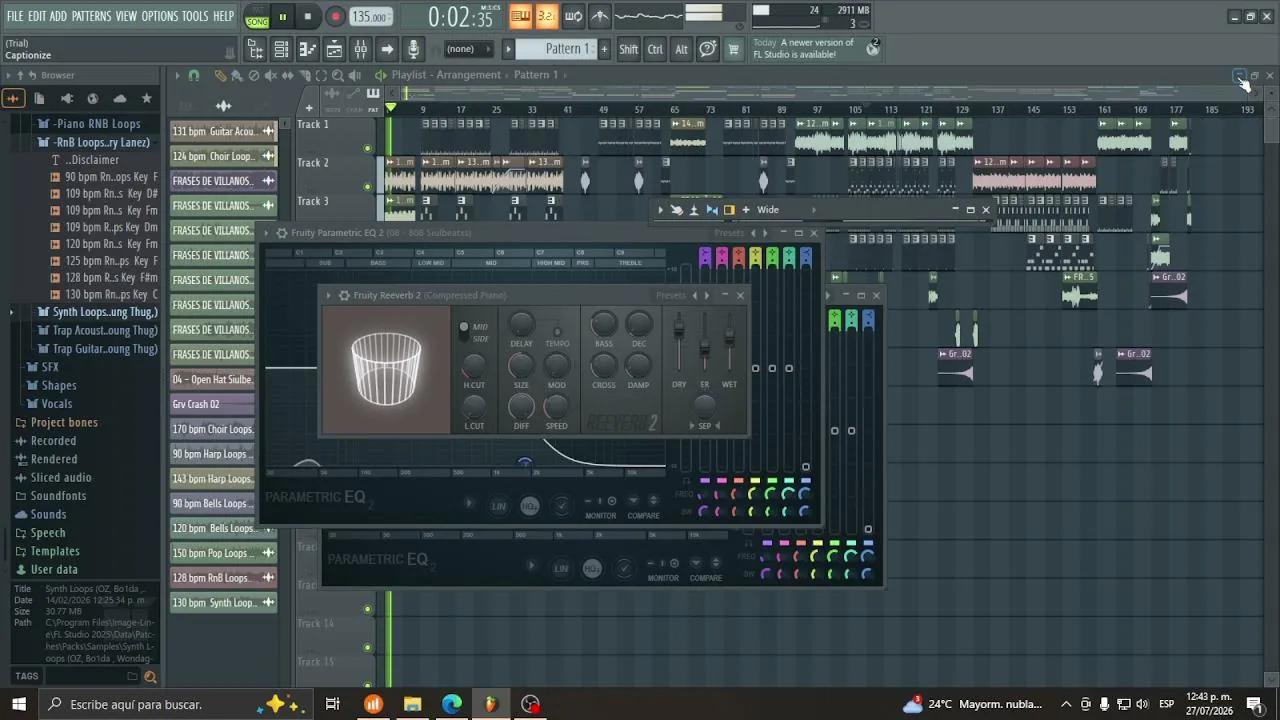This screenshot has width=1280, height=720.
Task: Select the Browser audio waveform tab icon
Action: (x=13, y=98)
